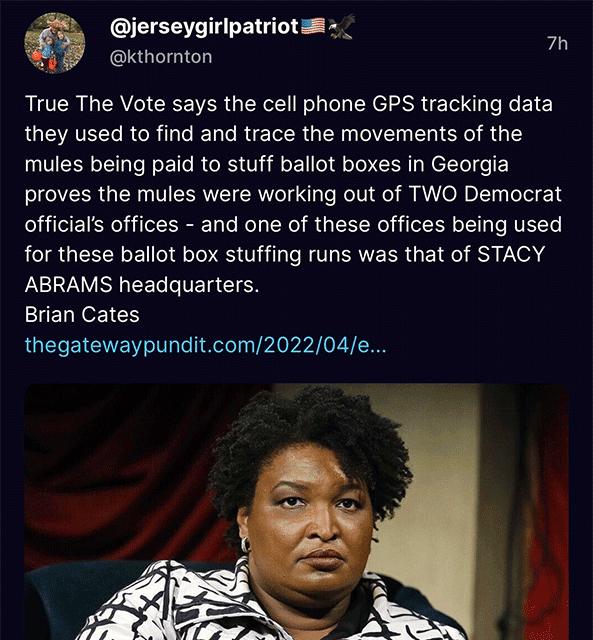This screenshot has height=640, width=593.
Task: Click the "ABRAMS headquarters." line
Action: [142, 284]
